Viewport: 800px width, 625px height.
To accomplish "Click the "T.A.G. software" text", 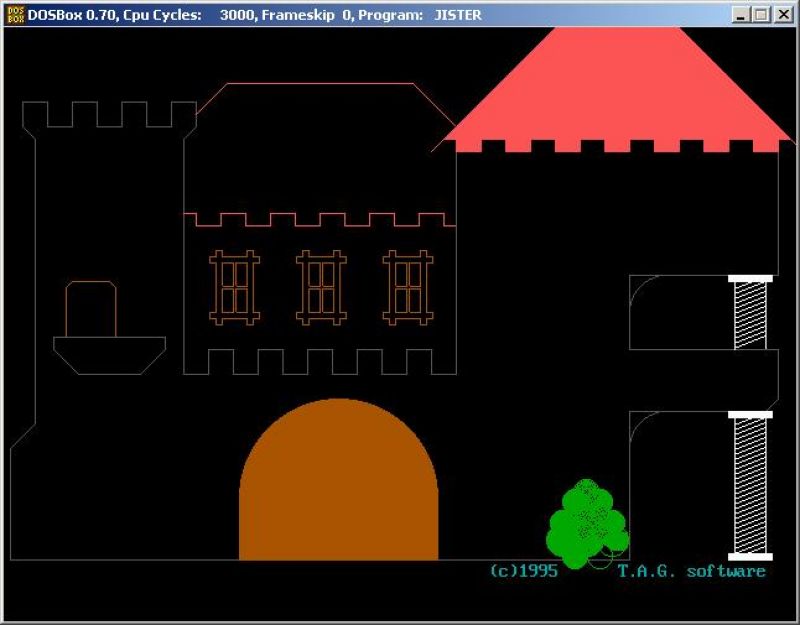I will 692,571.
